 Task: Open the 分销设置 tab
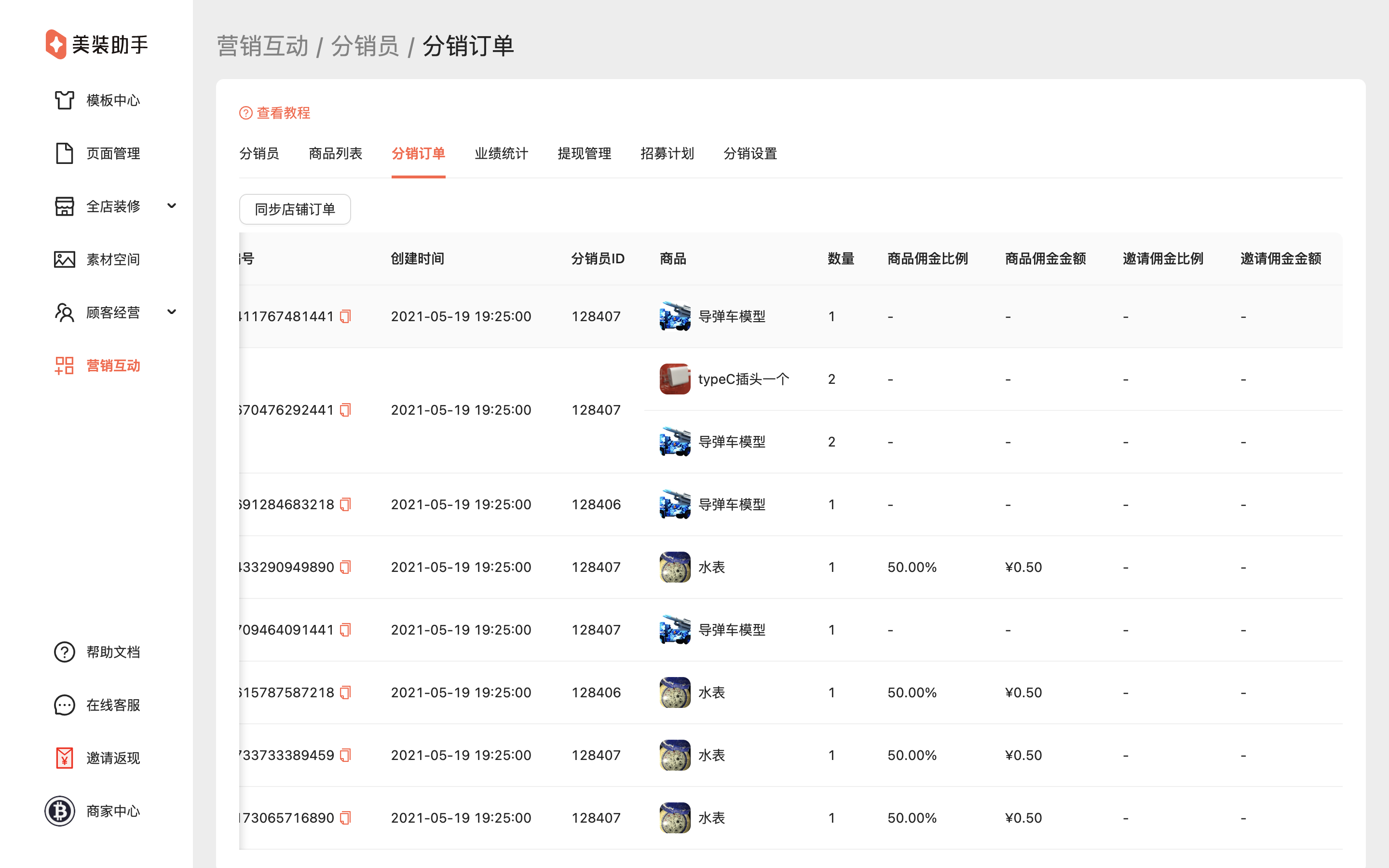(x=749, y=153)
